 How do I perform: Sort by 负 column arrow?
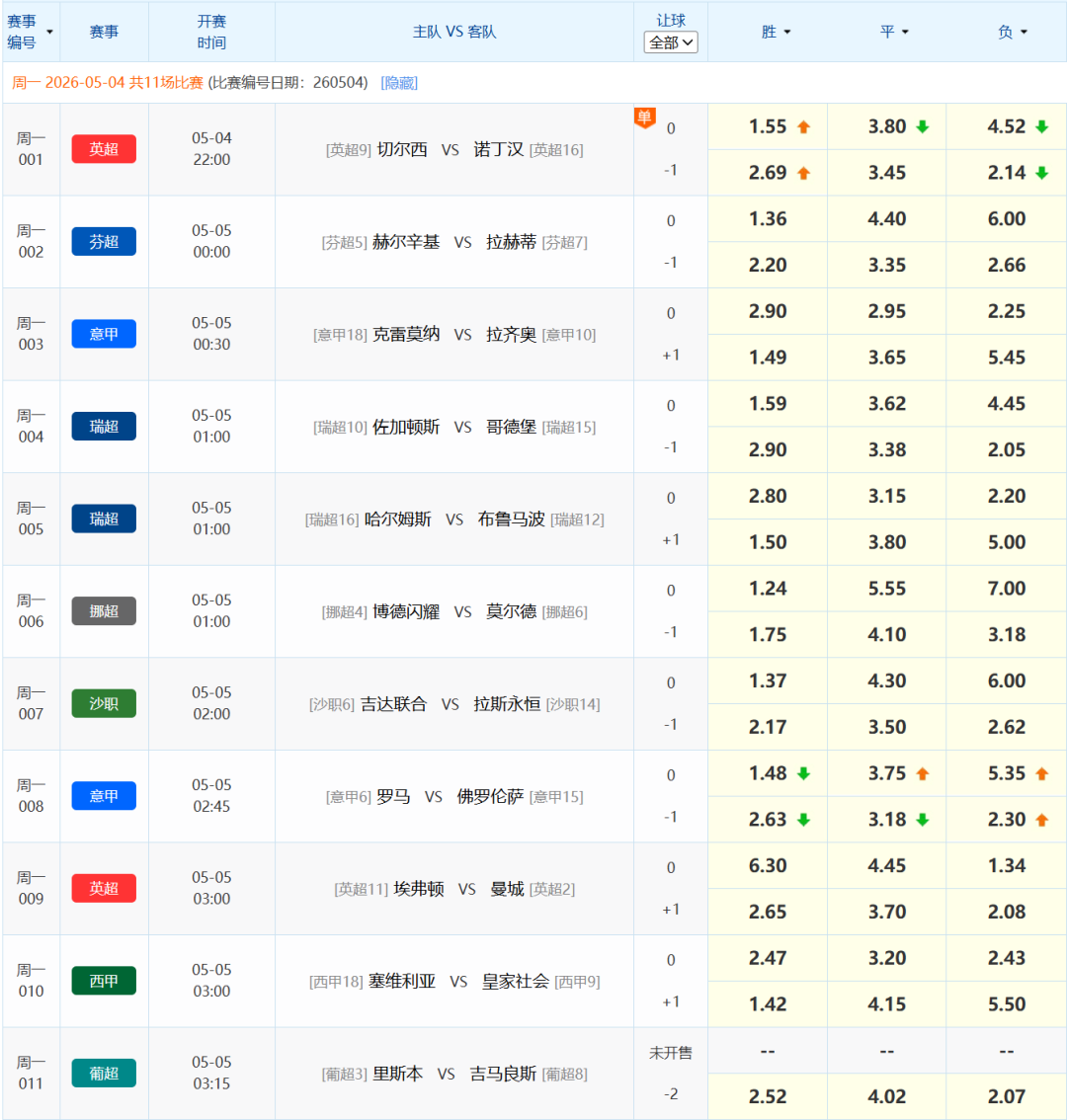pos(1024,33)
